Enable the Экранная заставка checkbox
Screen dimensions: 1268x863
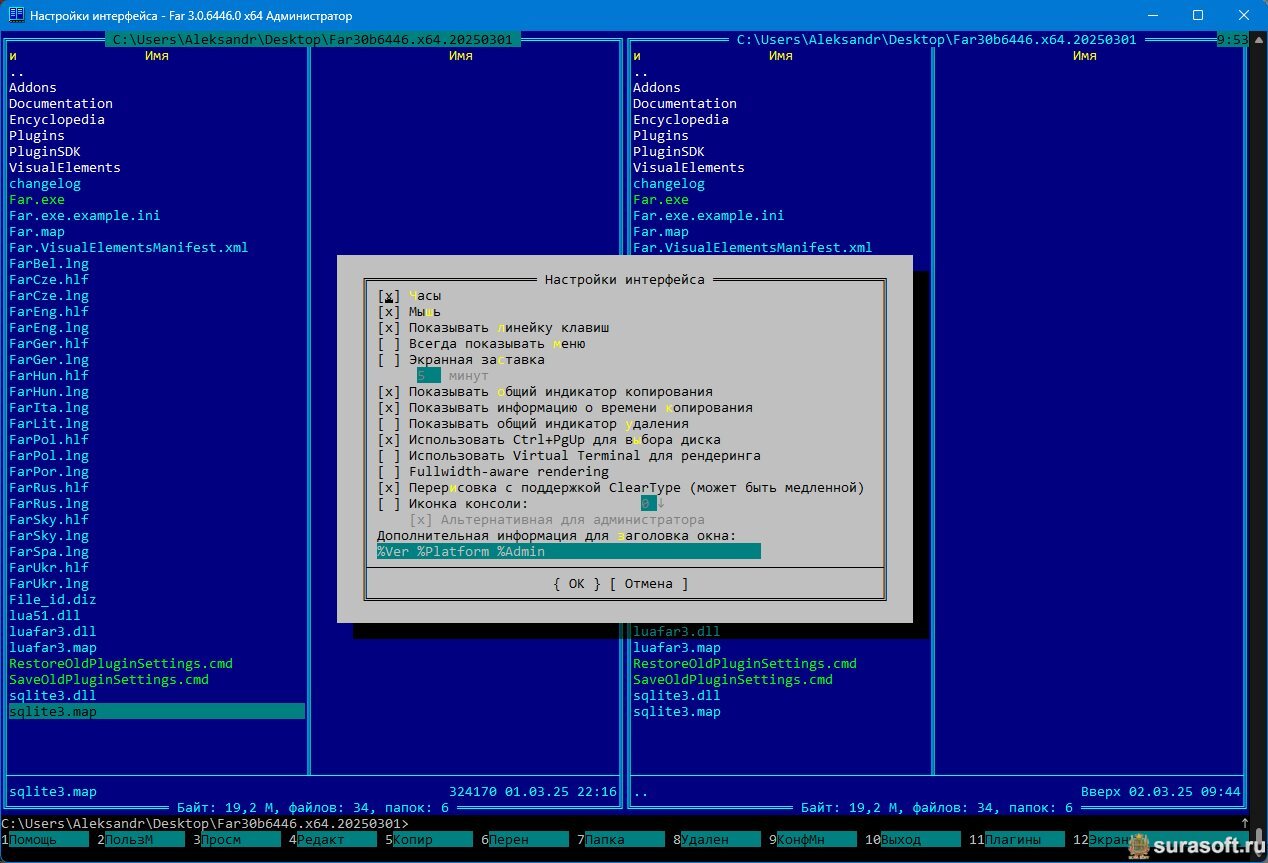[389, 360]
